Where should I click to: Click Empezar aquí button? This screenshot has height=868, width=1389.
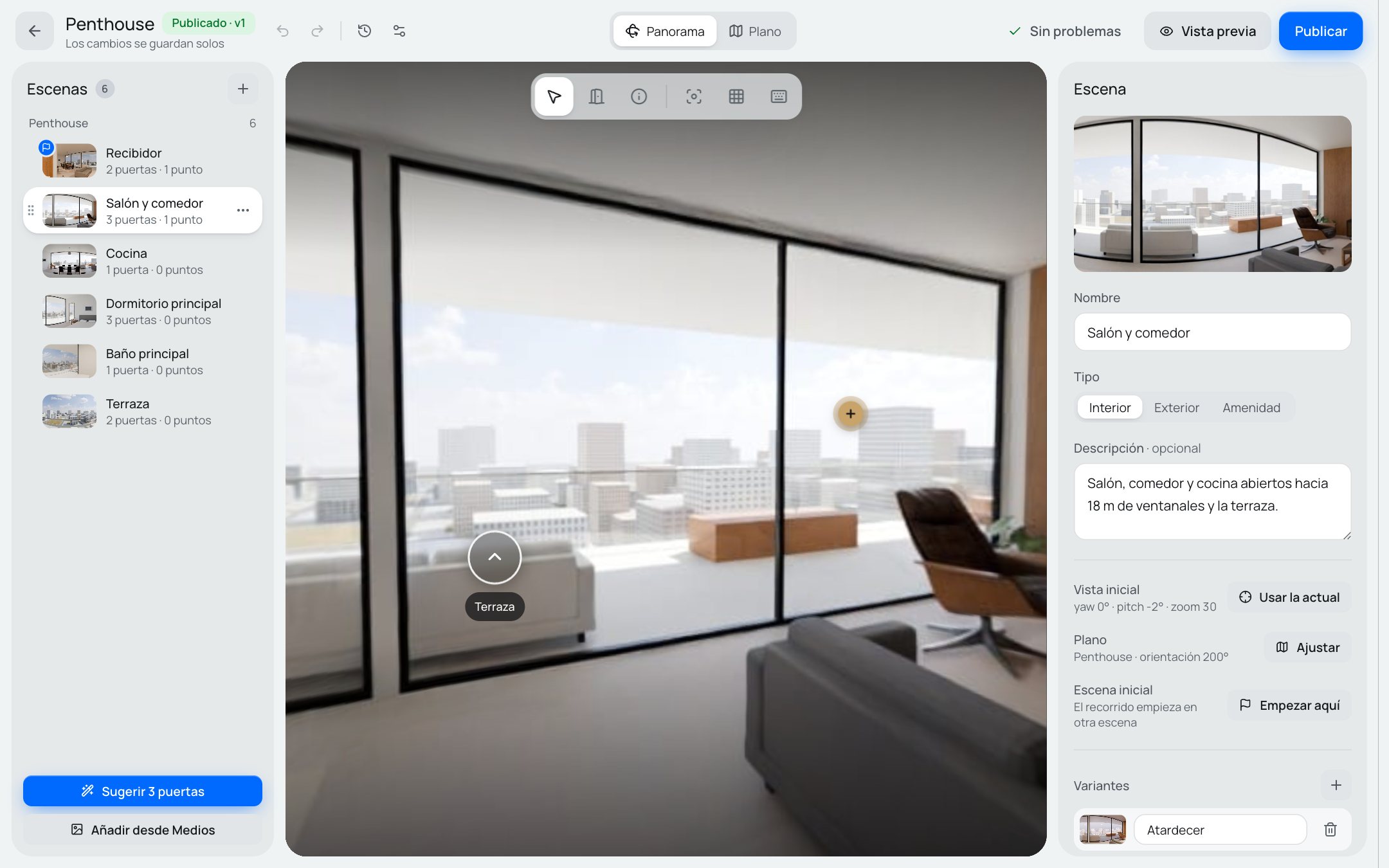1289,705
